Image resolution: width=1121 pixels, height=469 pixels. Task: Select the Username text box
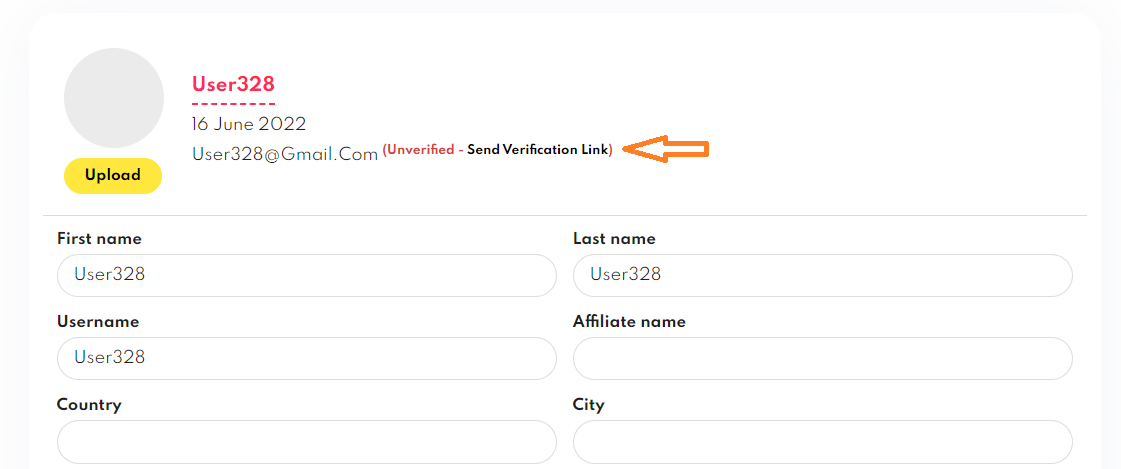pyautogui.click(x=307, y=358)
